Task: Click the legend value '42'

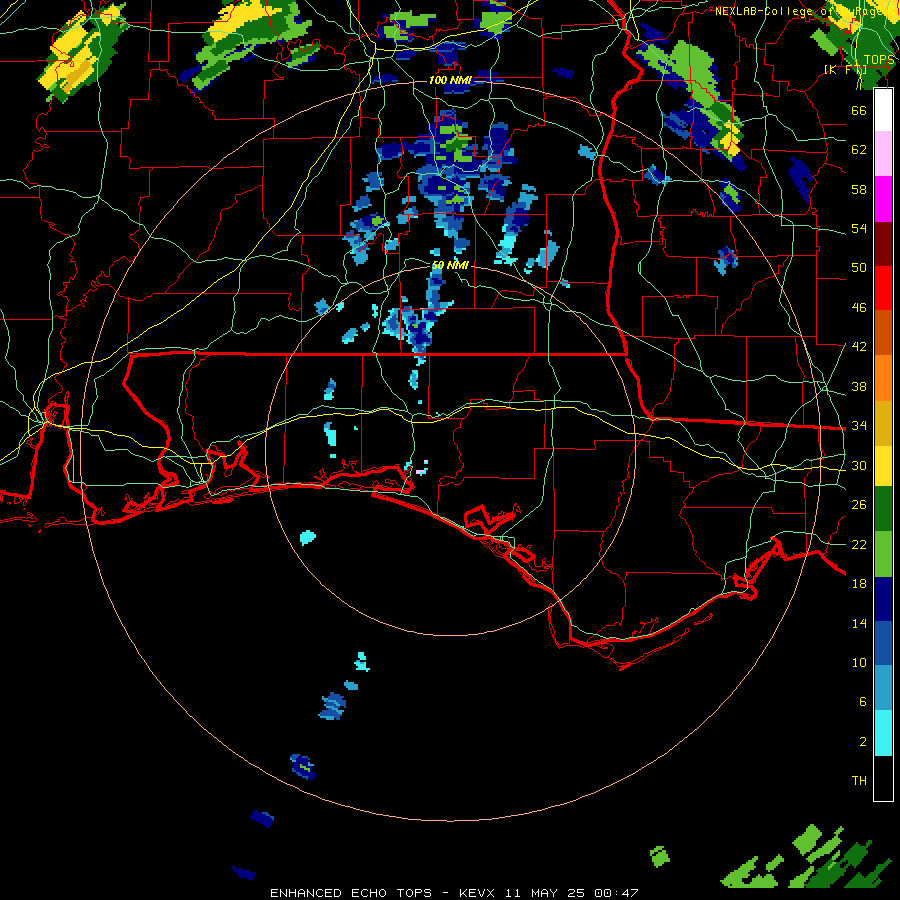Action: pos(859,346)
